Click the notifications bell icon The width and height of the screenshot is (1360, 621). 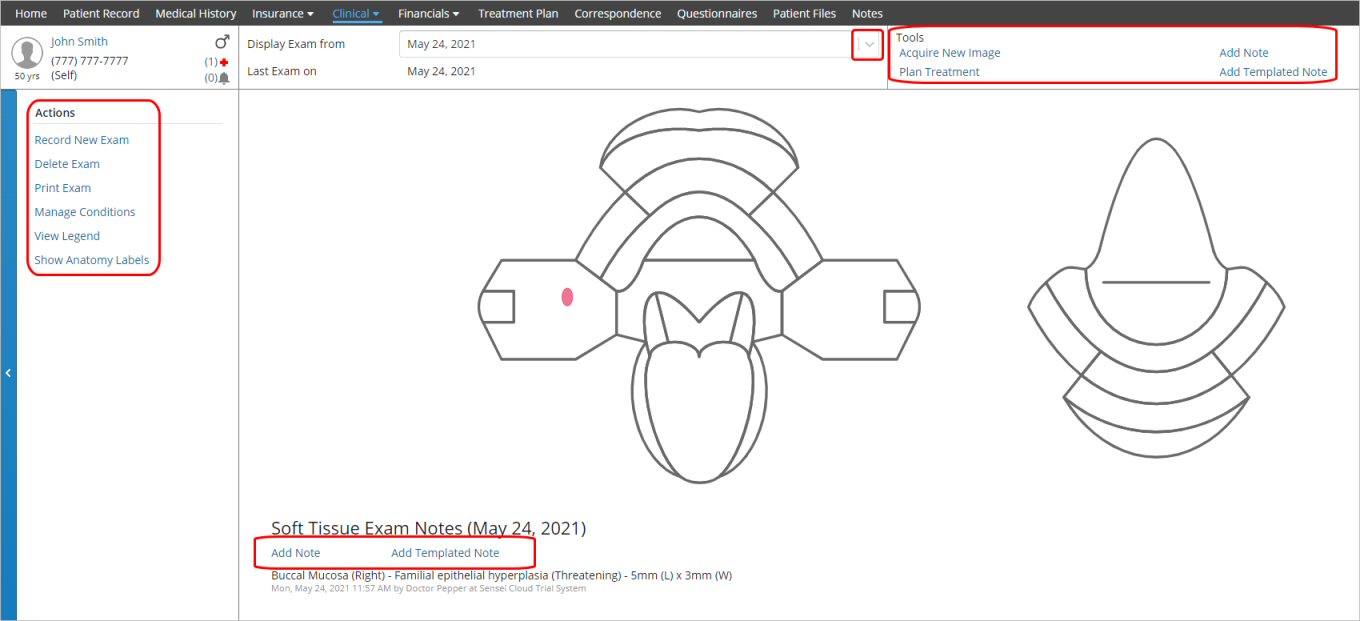point(224,78)
